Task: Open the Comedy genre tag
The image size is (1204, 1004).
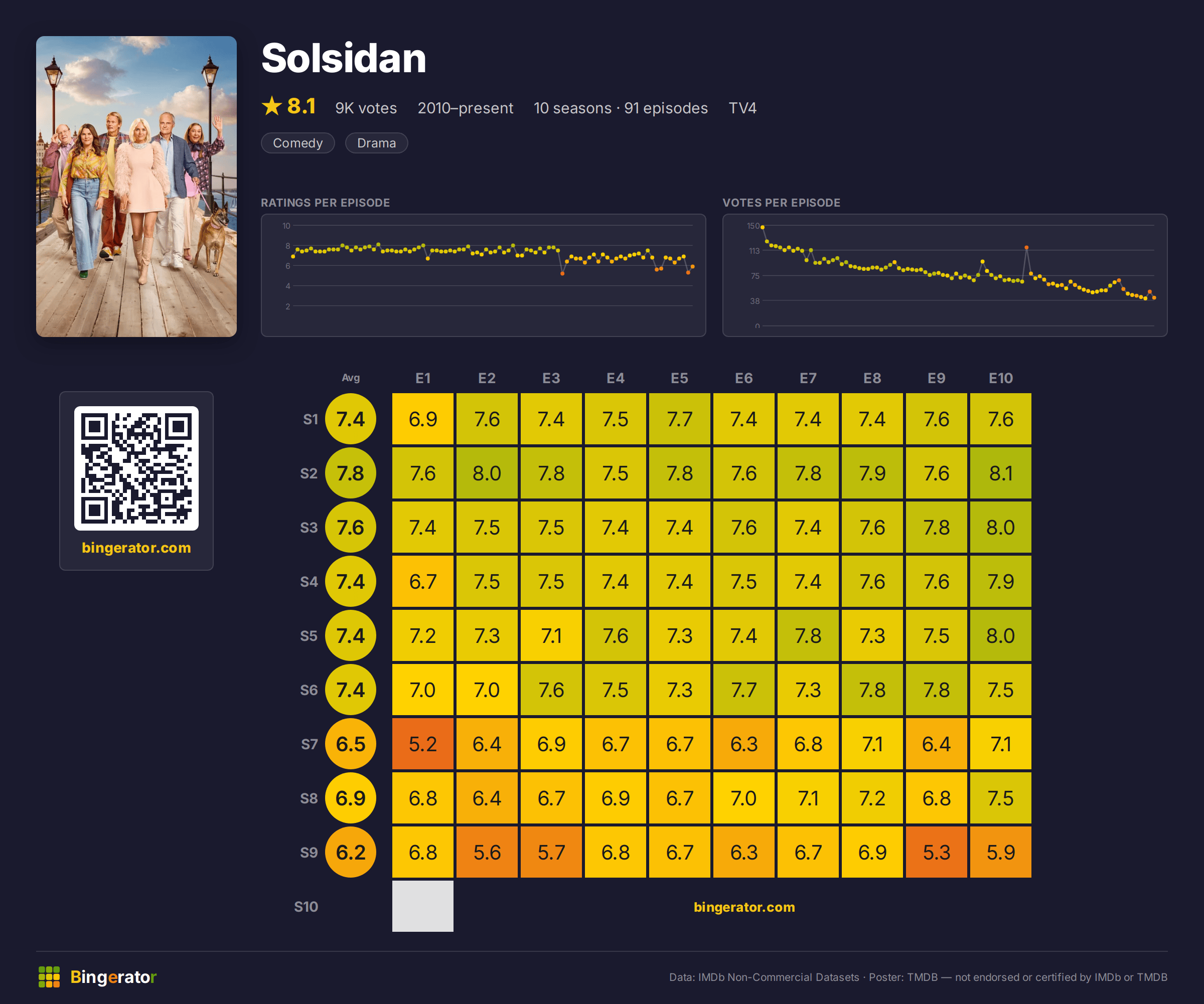Action: [297, 143]
